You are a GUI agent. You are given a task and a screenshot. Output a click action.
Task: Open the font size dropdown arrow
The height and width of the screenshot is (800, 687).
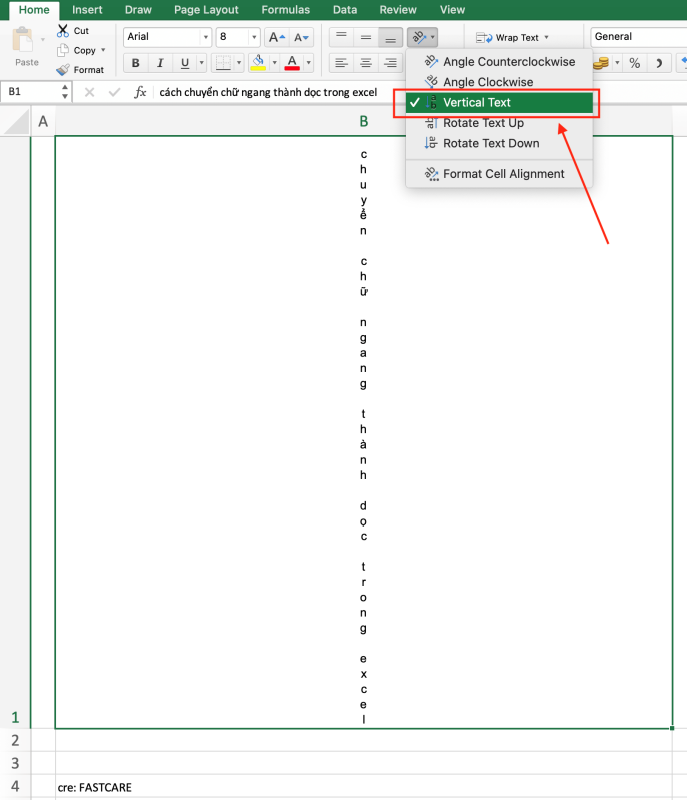pos(254,37)
